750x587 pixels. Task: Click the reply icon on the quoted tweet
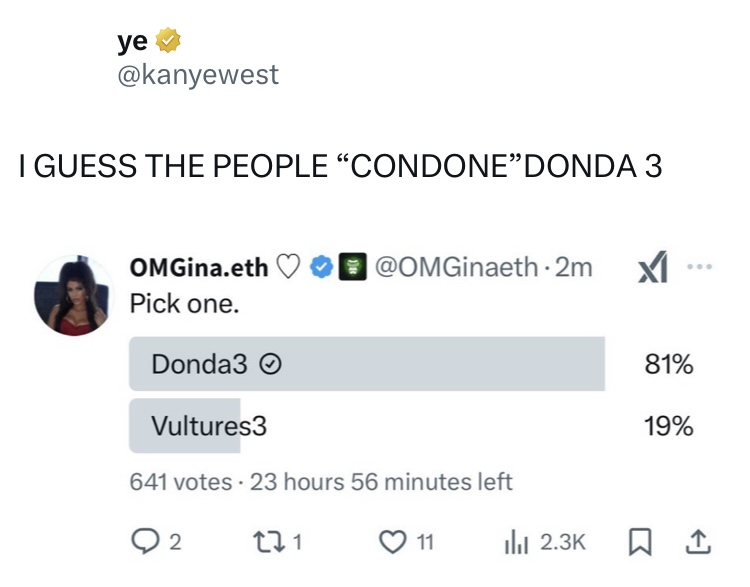146,542
